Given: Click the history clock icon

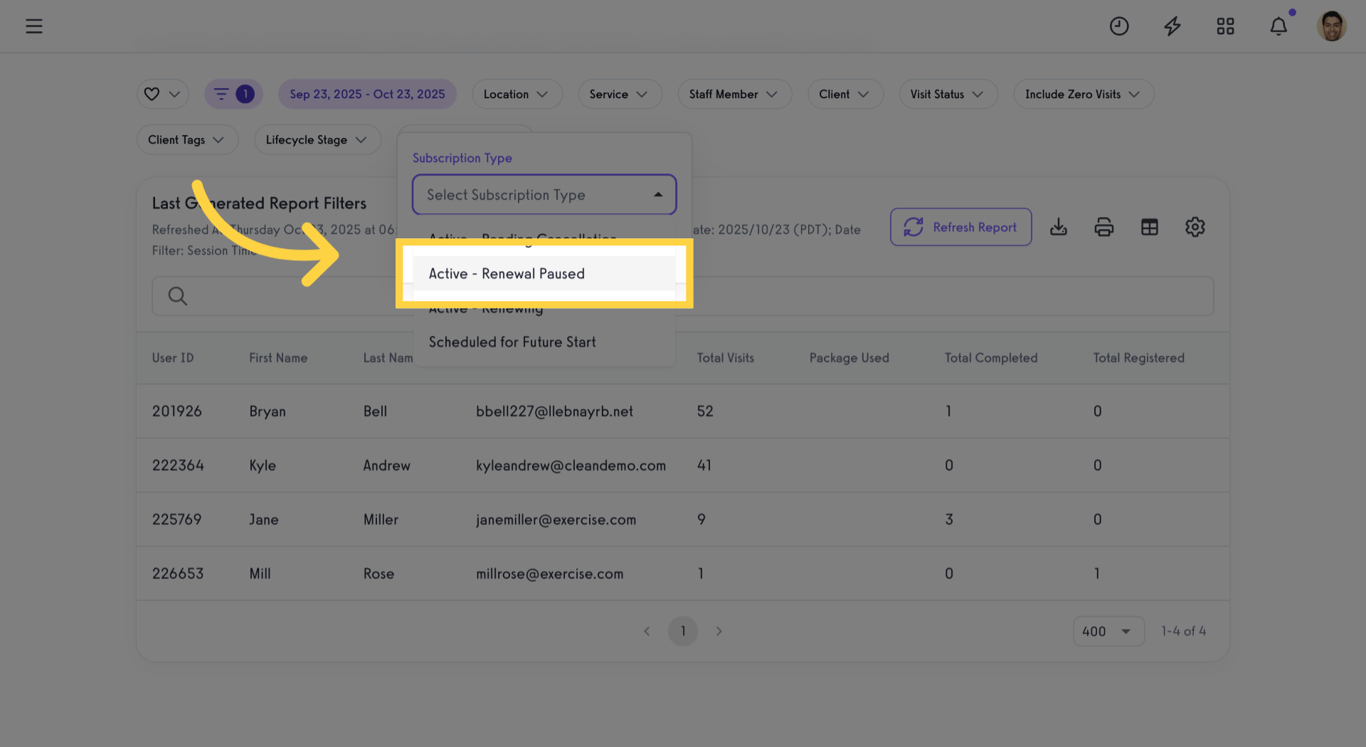Looking at the screenshot, I should point(1119,26).
